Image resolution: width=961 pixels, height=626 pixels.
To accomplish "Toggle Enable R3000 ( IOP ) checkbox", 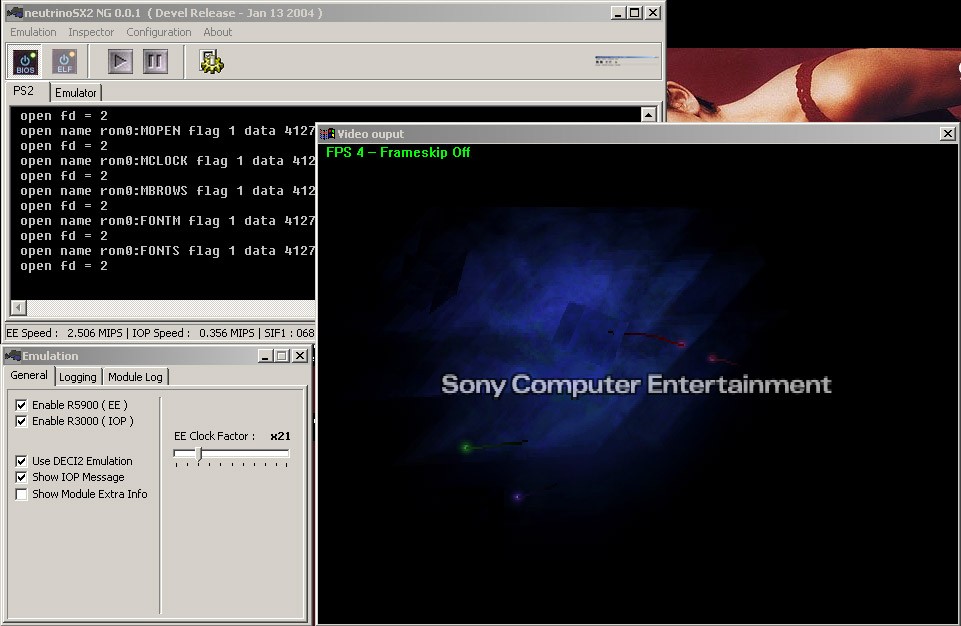I will pos(21,421).
